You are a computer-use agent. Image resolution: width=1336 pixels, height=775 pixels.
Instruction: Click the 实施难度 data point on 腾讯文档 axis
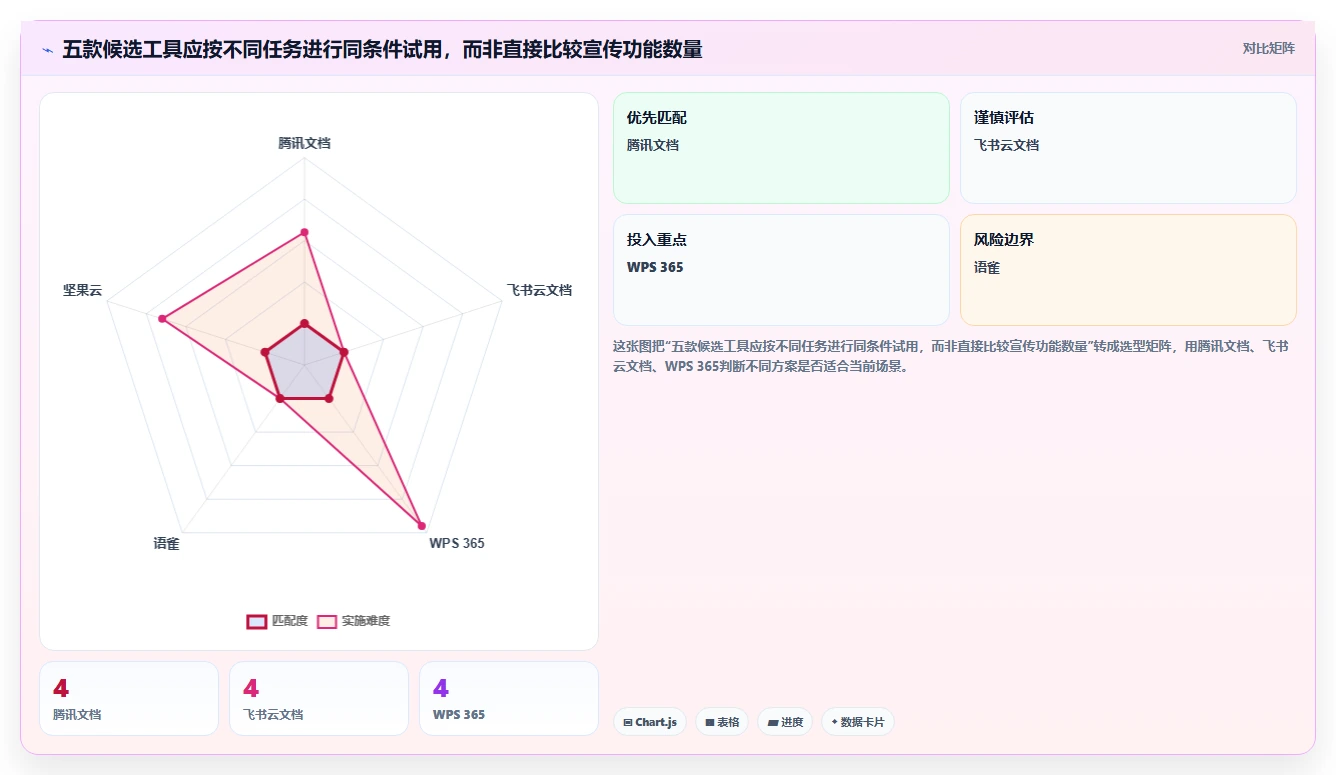point(304,232)
